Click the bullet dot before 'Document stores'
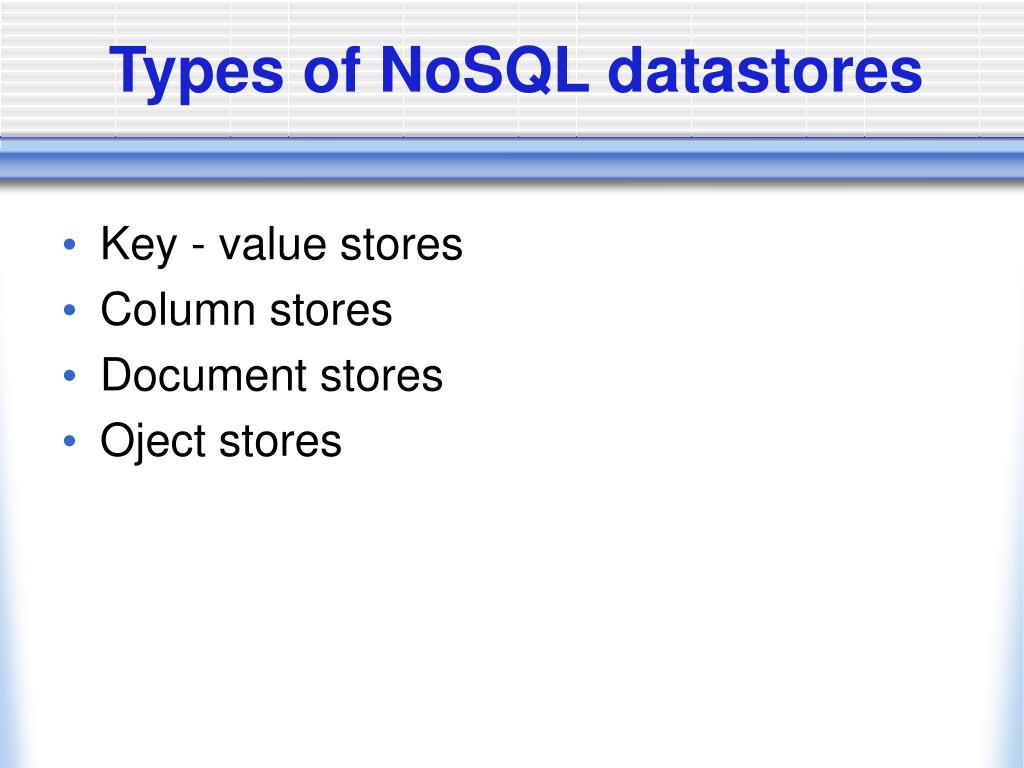 (x=70, y=376)
